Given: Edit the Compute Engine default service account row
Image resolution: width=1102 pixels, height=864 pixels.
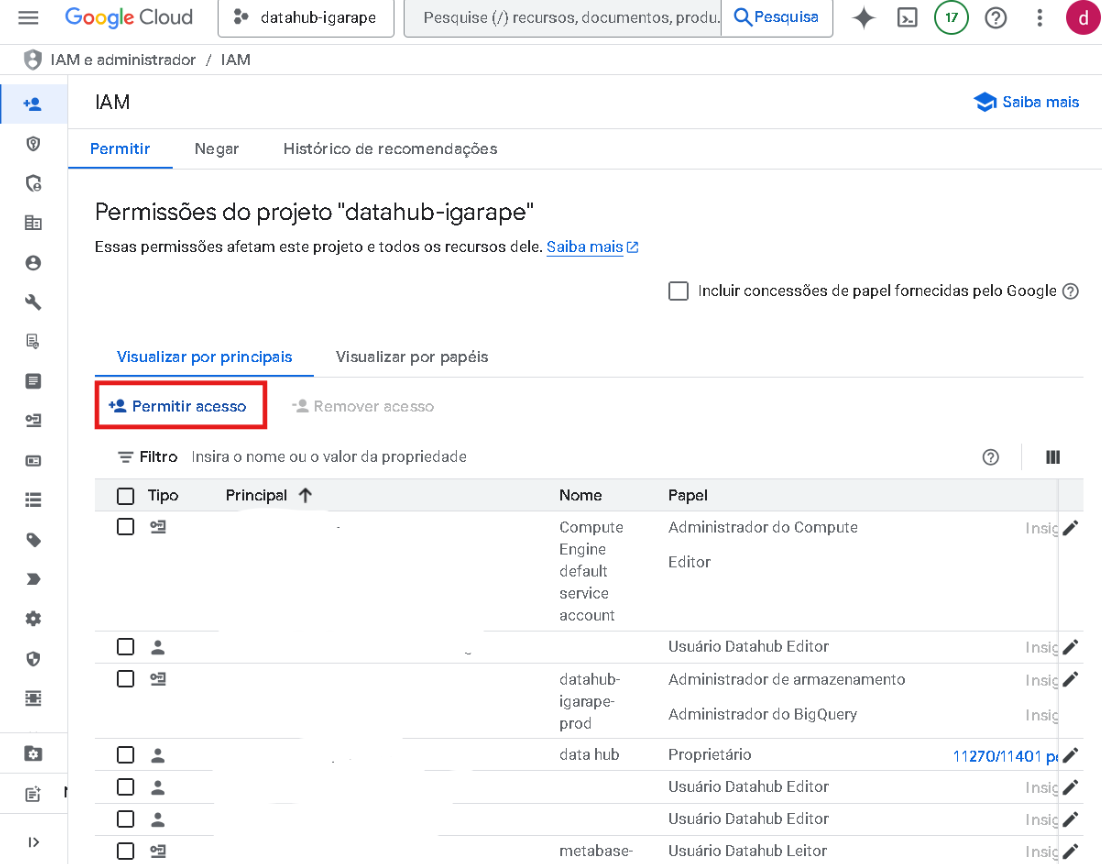Looking at the screenshot, I should pos(1070,528).
